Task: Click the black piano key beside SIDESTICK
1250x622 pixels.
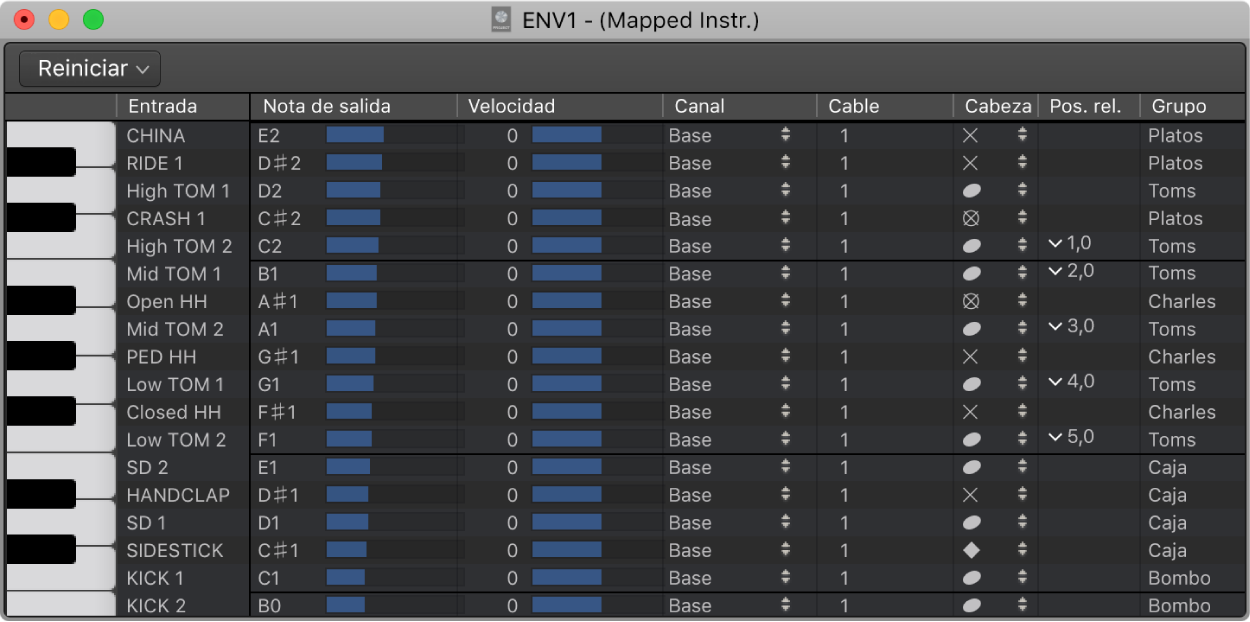Action: 41,549
